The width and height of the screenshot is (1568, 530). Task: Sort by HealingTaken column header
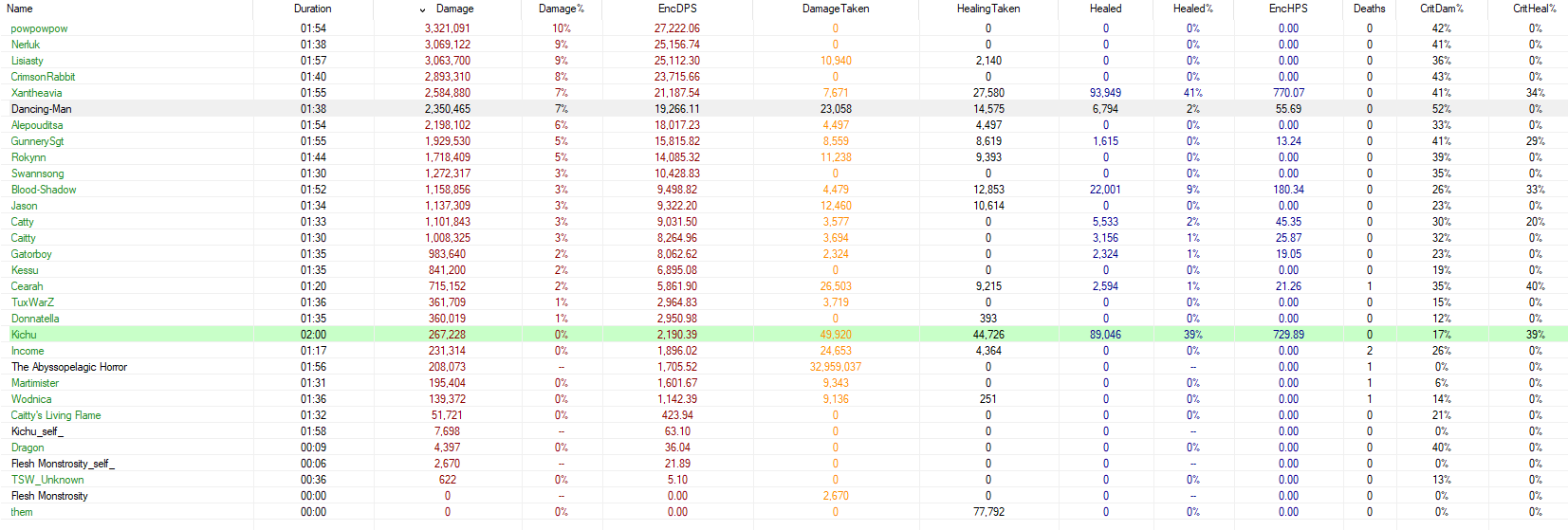(x=987, y=9)
